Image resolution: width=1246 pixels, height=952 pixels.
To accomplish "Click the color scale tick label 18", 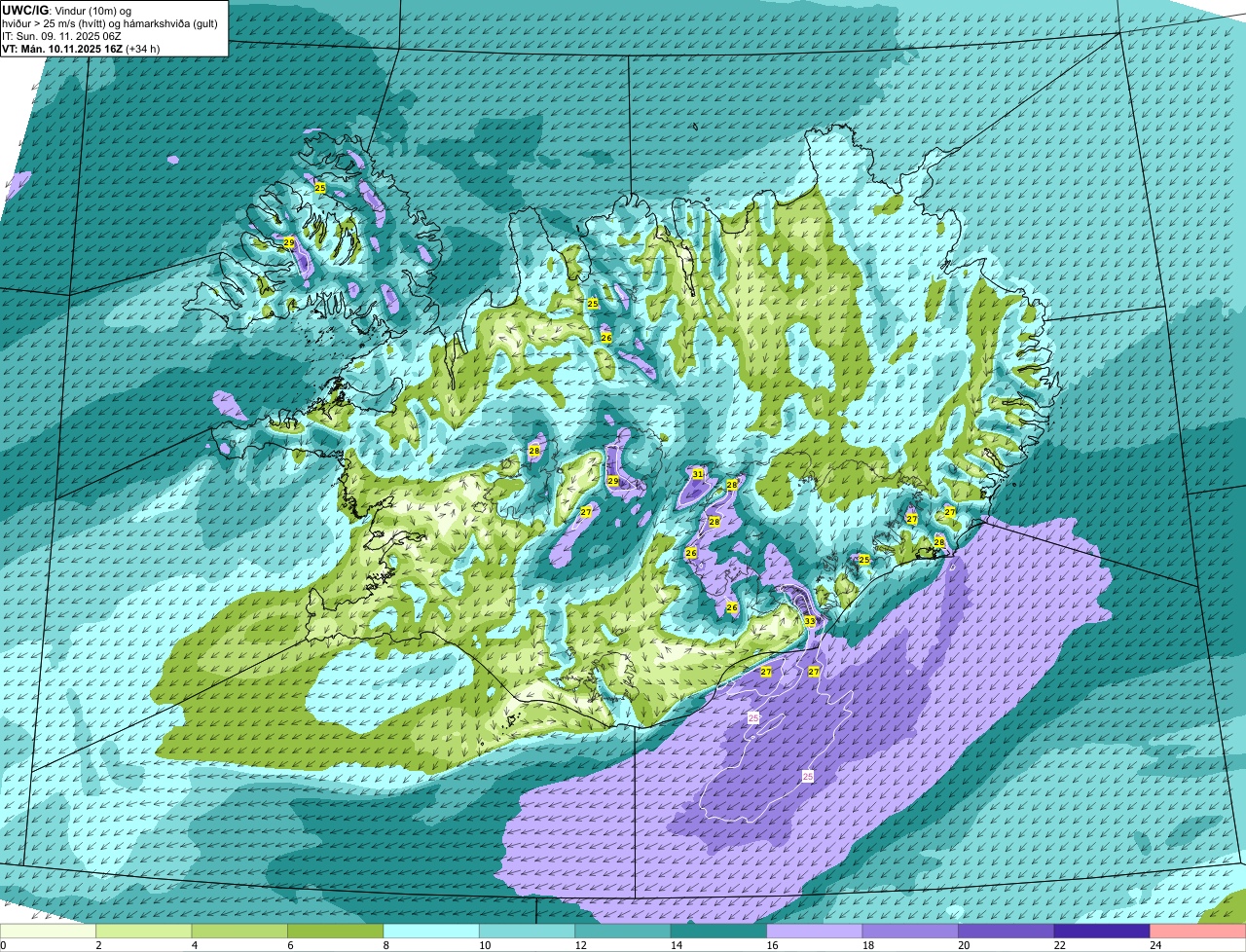I will pos(867,945).
